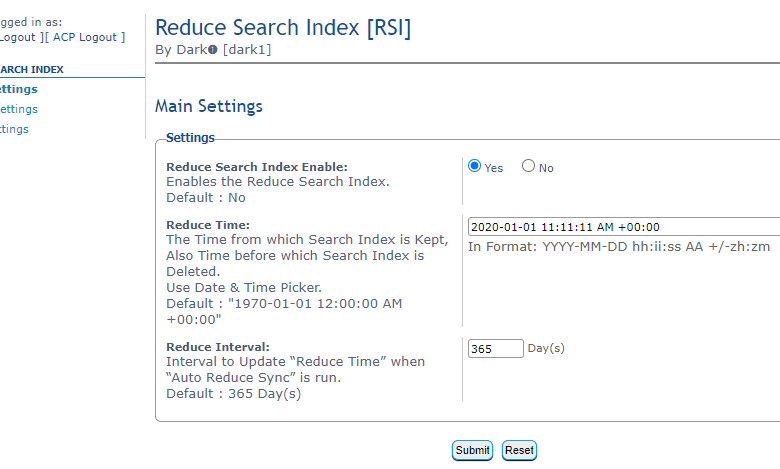Select Yes for Reduce Search Index Enable
Image resolution: width=780 pixels, height=469 pixels.
(x=475, y=167)
